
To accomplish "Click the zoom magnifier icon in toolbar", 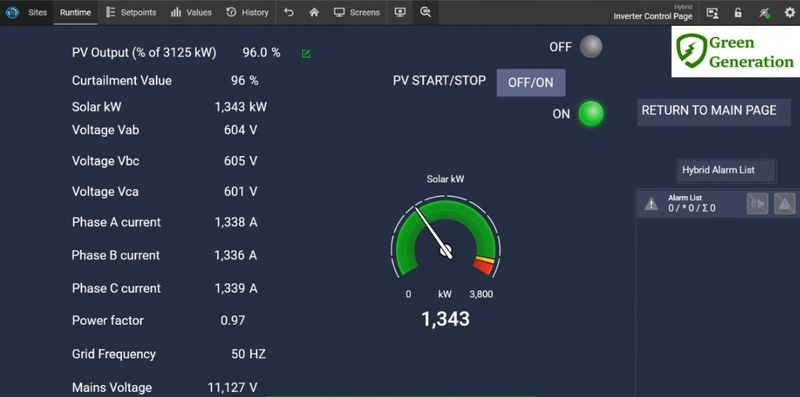I will click(426, 12).
